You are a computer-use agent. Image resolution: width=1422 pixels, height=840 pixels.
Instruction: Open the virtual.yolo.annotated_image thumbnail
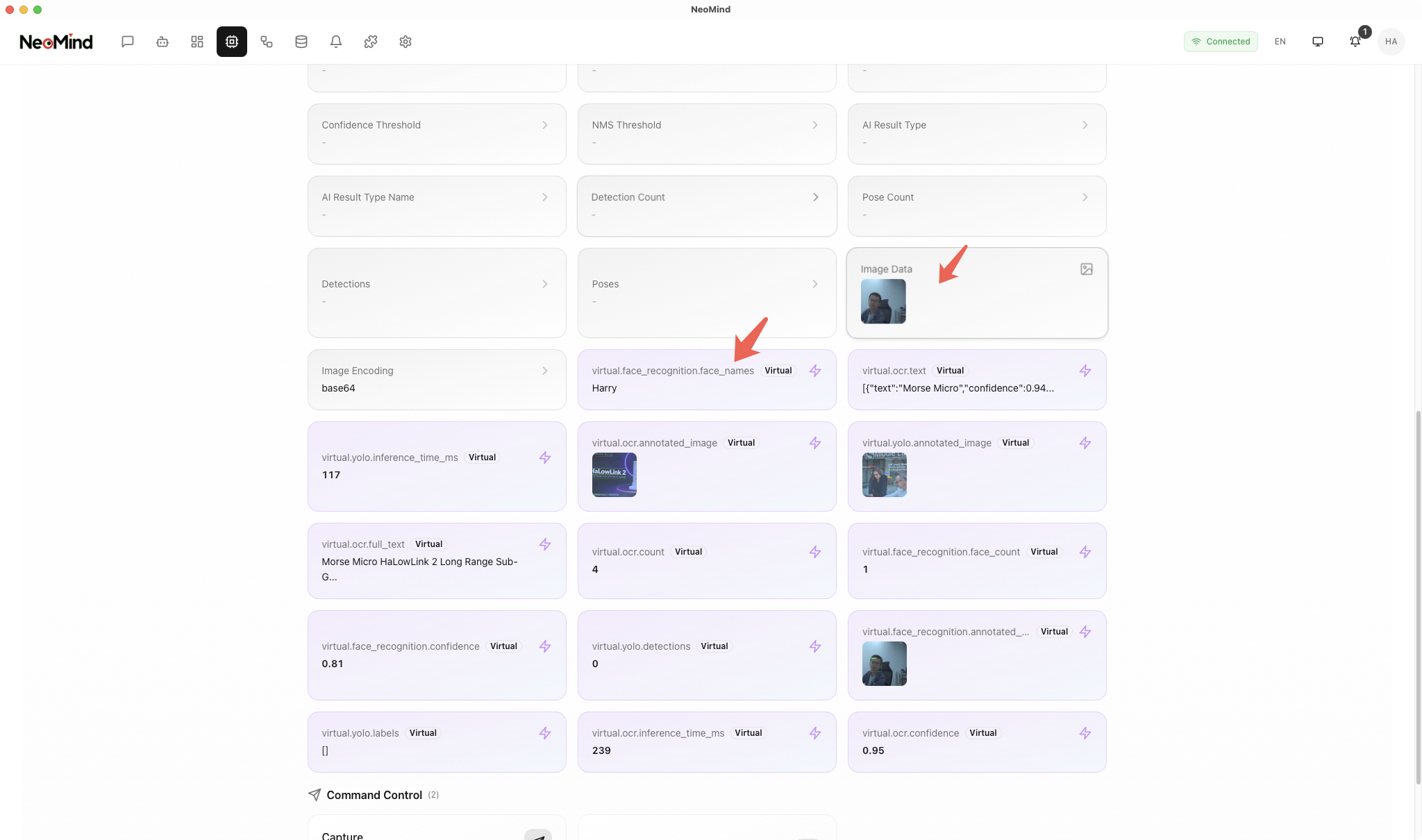884,475
